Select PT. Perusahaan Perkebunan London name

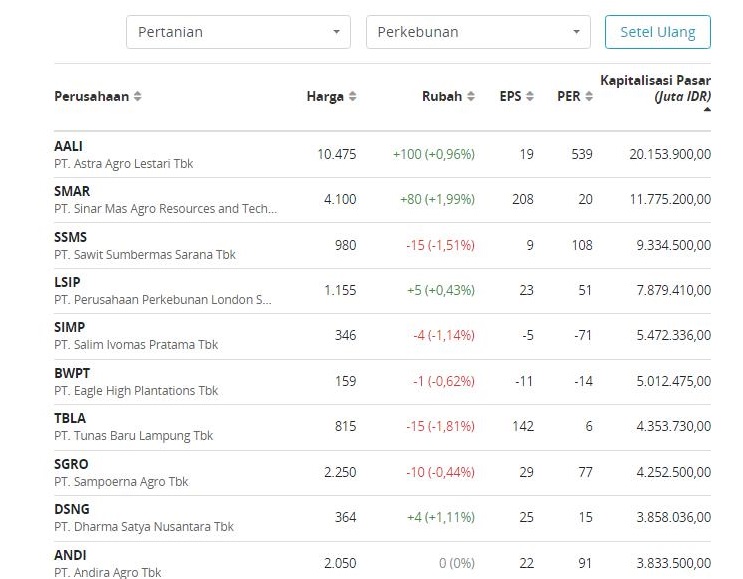[163, 299]
